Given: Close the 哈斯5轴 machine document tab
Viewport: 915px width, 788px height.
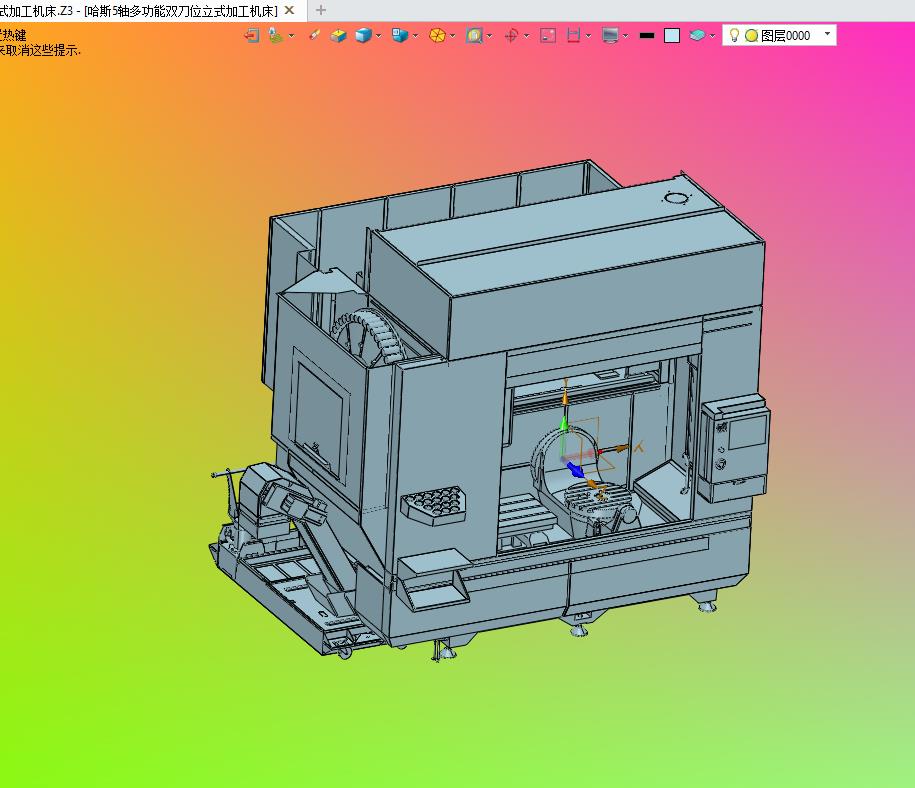Looking at the screenshot, I should (289, 11).
